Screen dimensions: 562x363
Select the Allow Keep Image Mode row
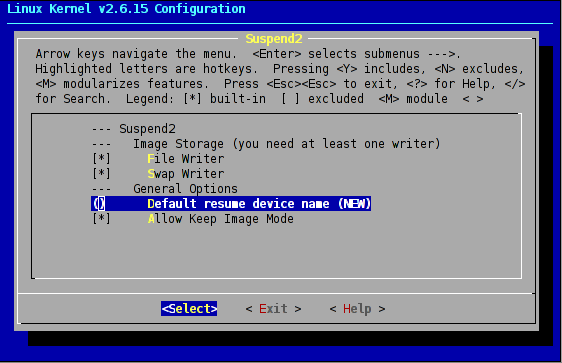pyautogui.click(x=193, y=219)
